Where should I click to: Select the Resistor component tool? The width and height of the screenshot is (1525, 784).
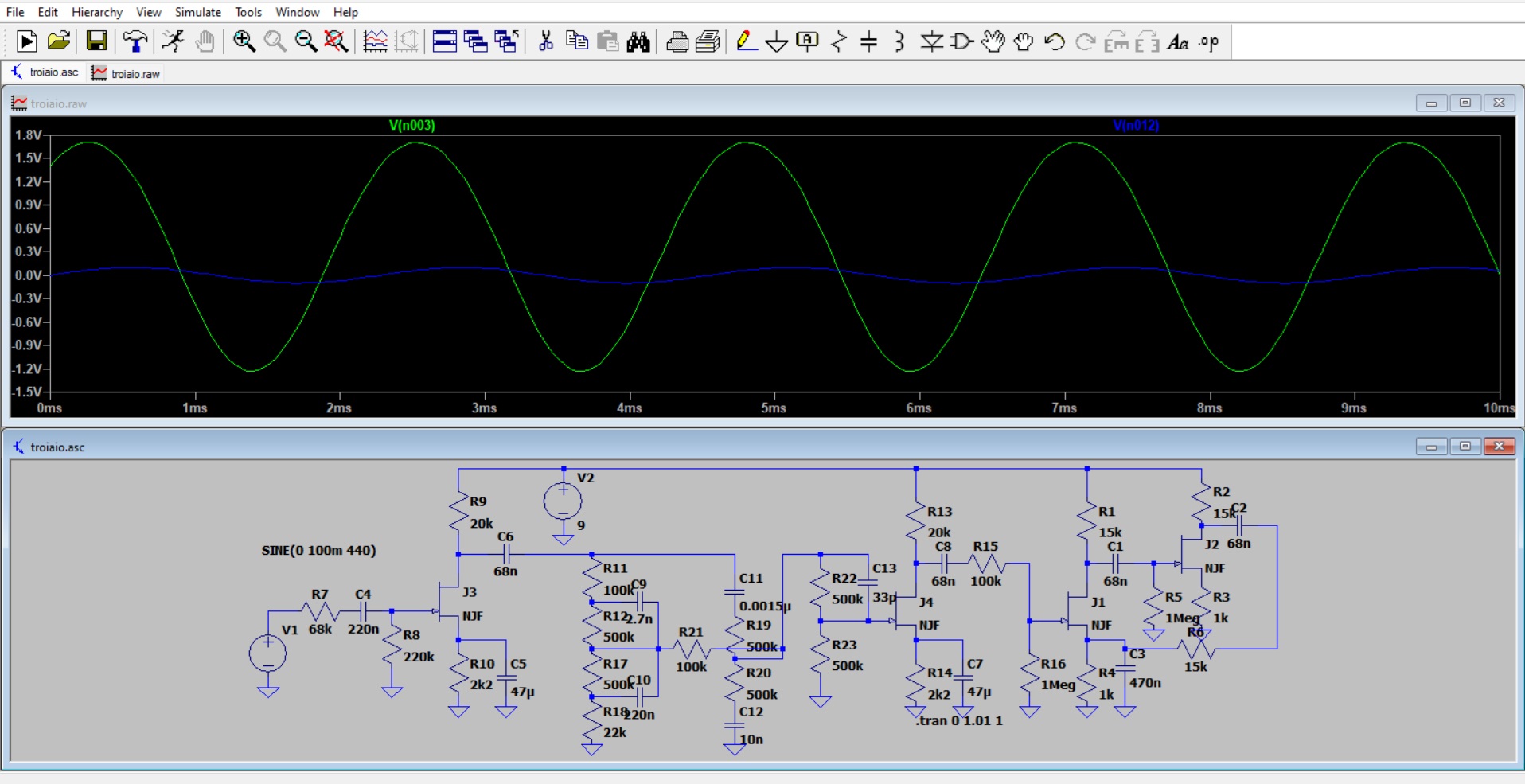click(838, 41)
